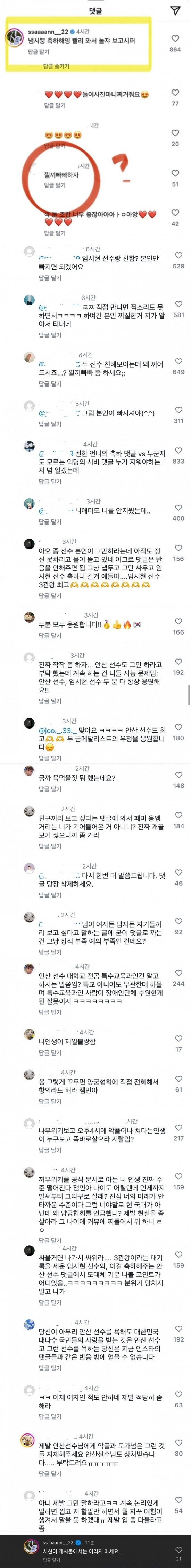Open ssaaaann__22 profile picture at top
This screenshot has height=1568, width=191.
[15, 37]
